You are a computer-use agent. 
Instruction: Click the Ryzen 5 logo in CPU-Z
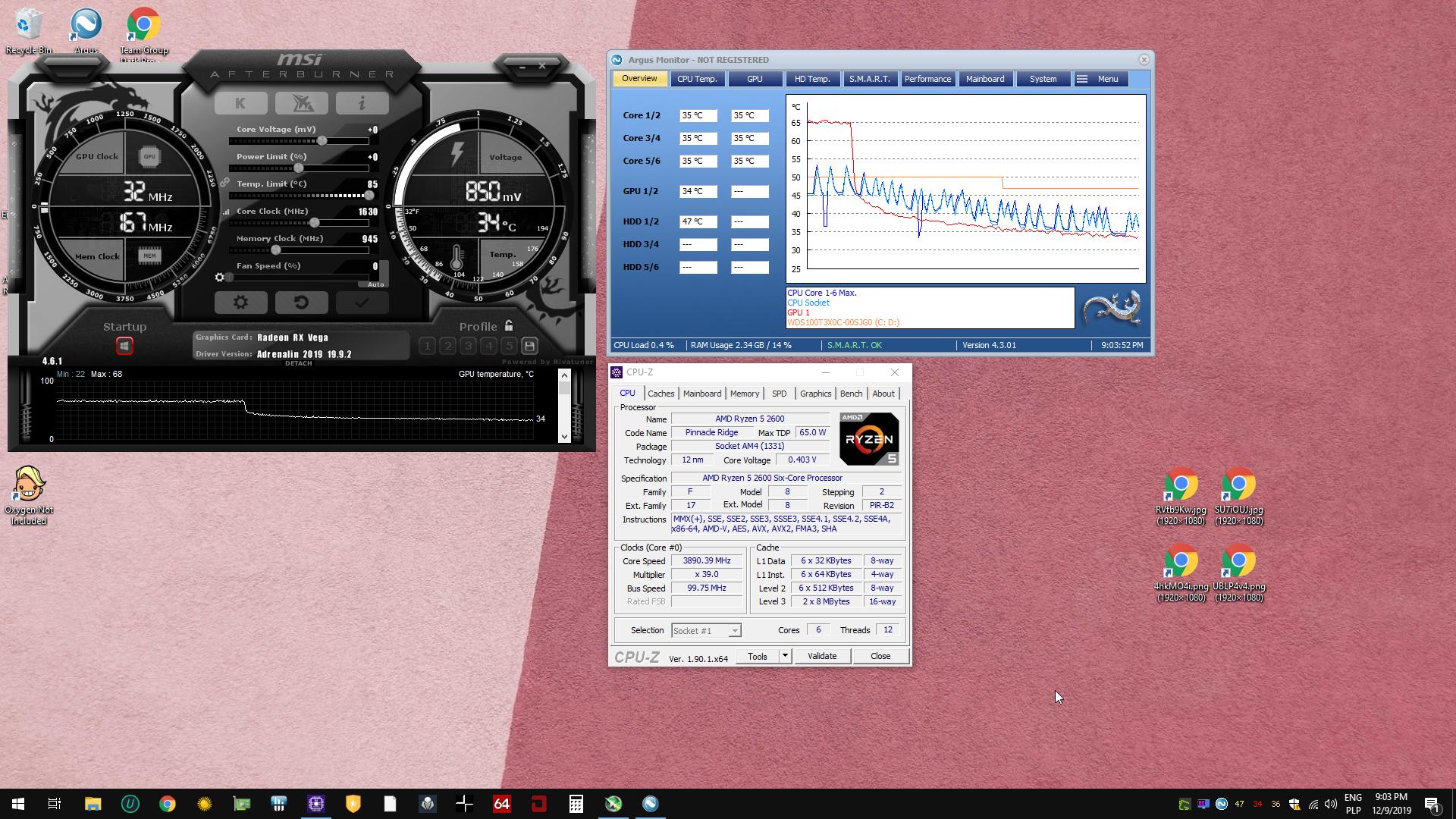coord(869,439)
